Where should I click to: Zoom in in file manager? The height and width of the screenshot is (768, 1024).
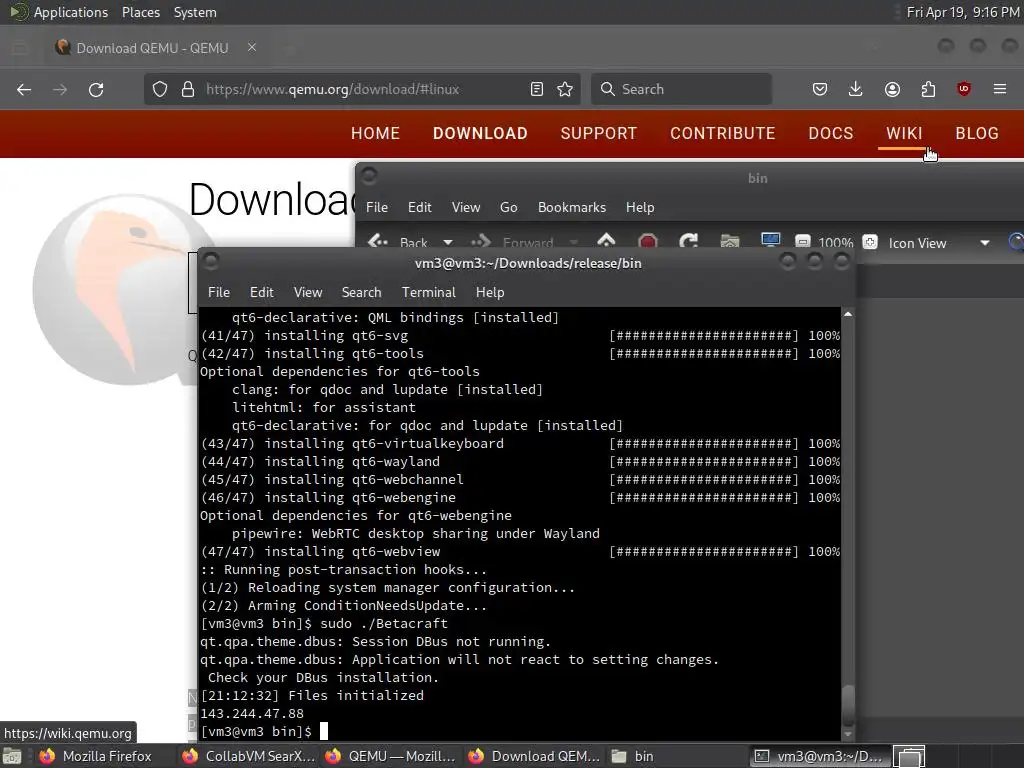870,242
